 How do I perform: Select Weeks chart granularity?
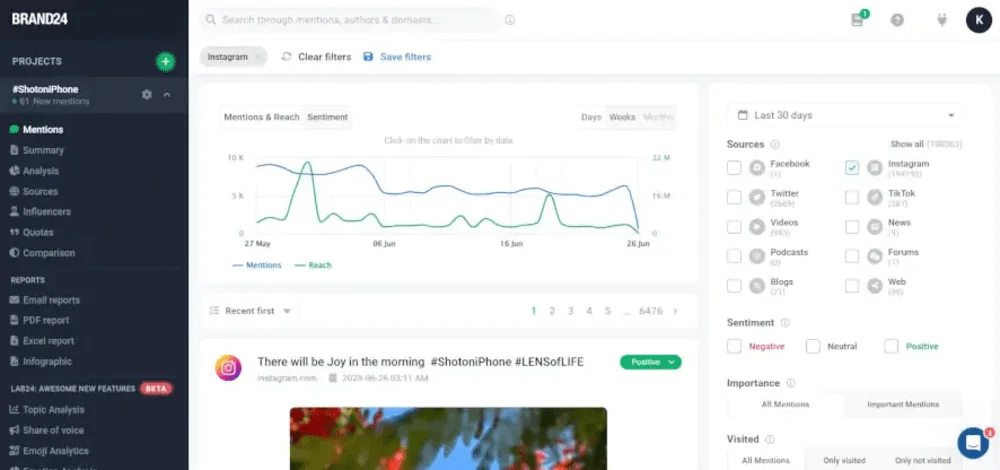(622, 117)
